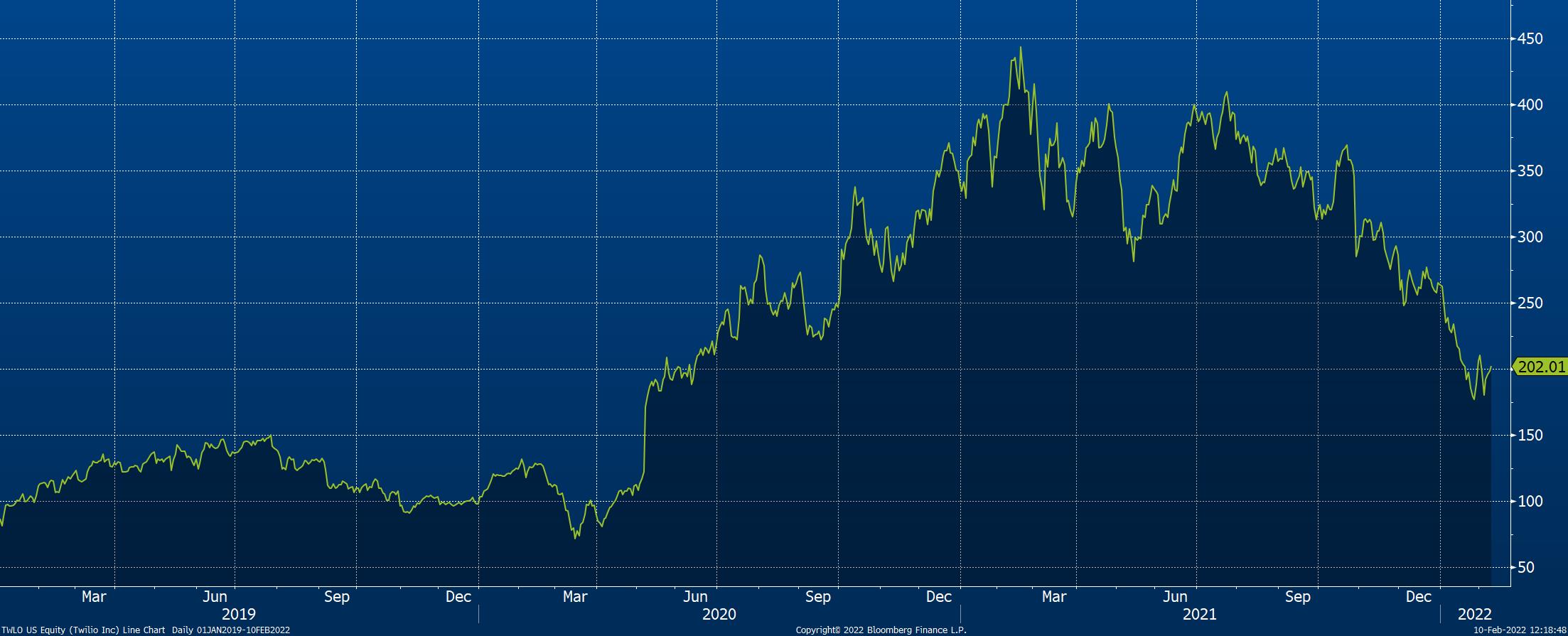Click the 250 price axis label

point(1530,303)
